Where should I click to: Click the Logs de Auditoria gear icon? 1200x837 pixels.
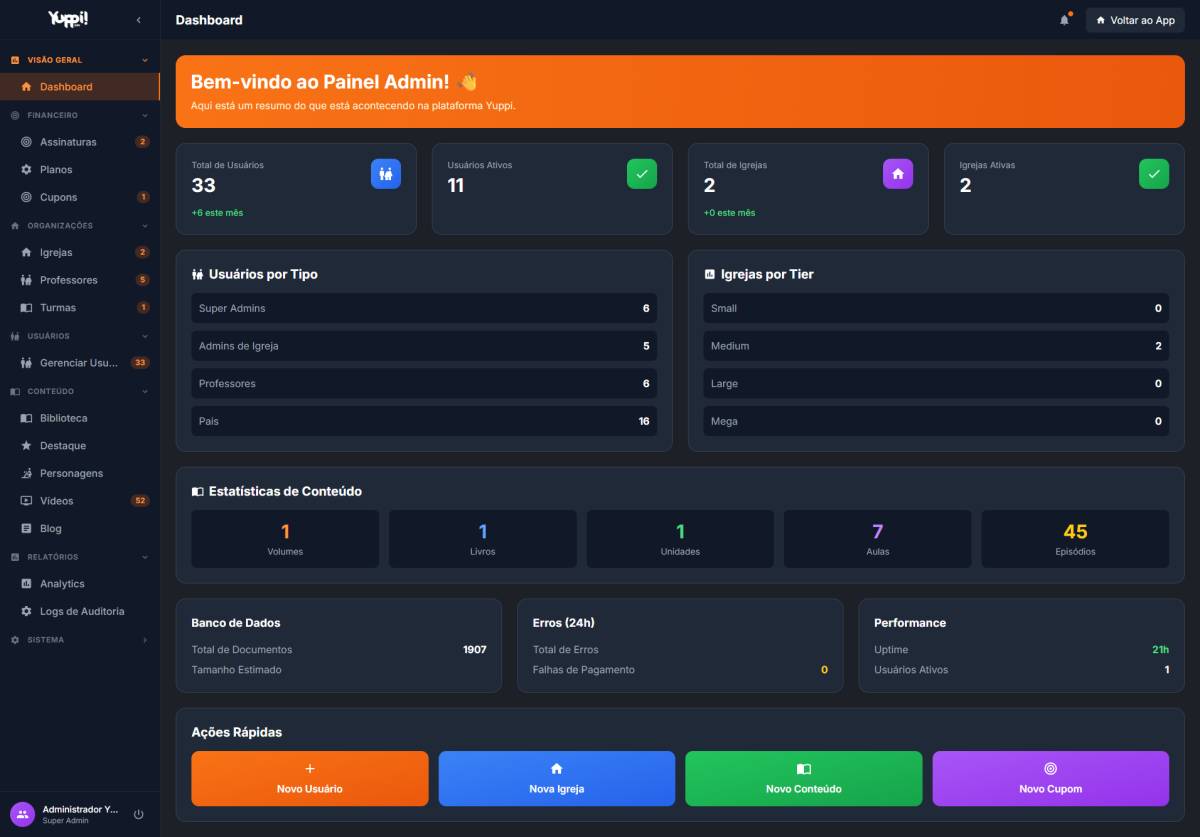pyautogui.click(x=27, y=611)
